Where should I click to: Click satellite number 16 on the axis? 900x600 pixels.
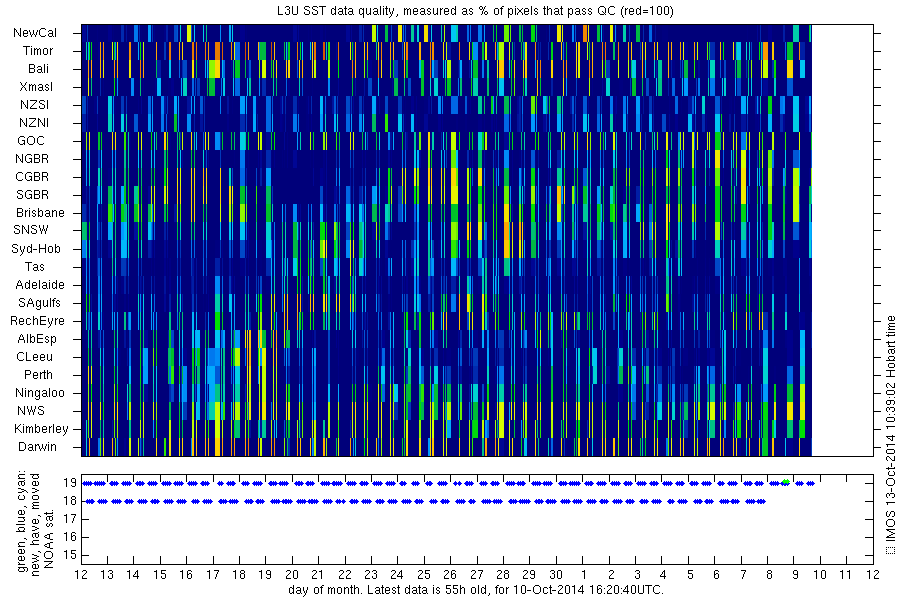coord(70,537)
